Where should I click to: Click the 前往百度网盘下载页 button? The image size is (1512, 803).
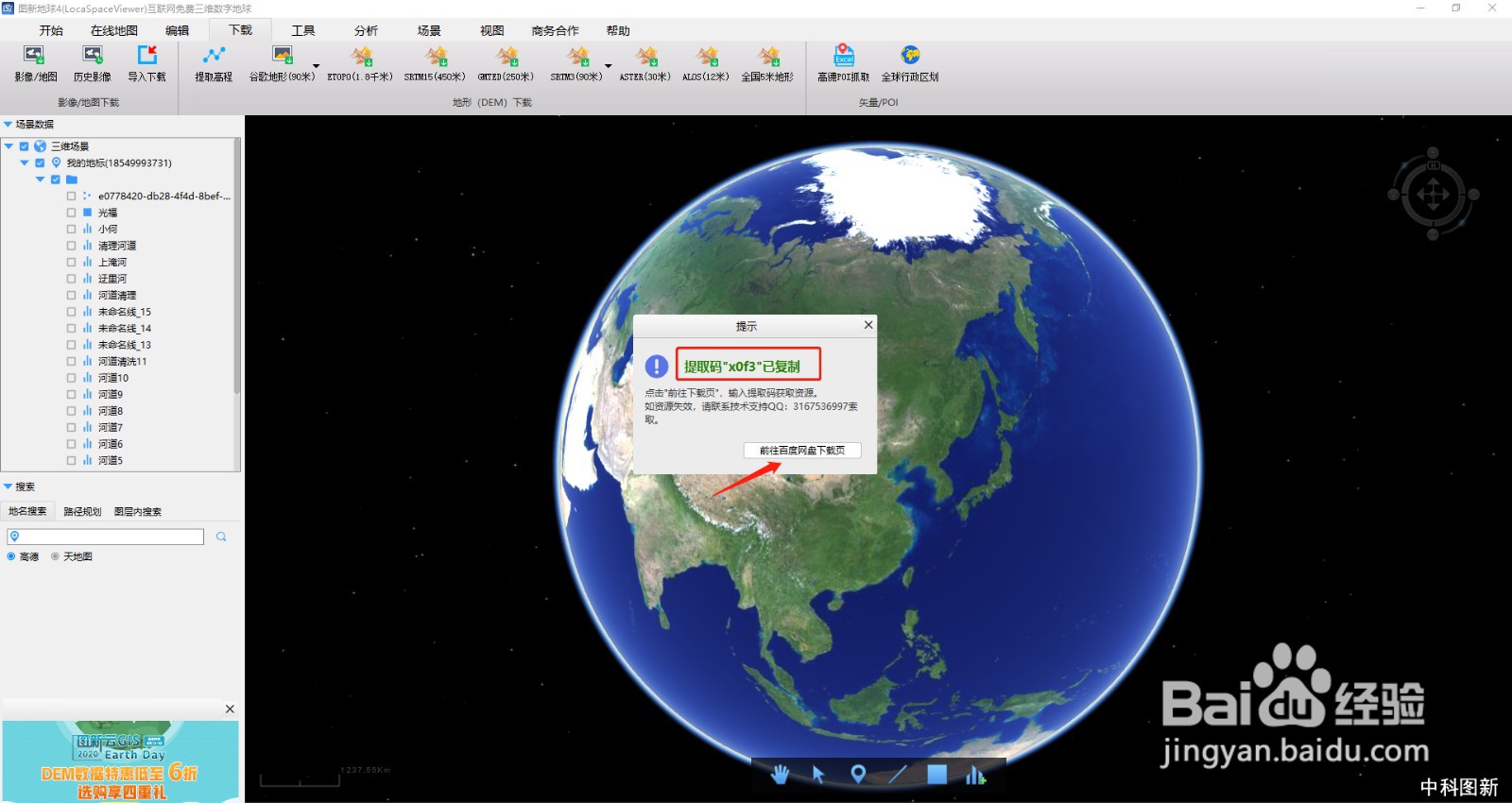pos(802,451)
